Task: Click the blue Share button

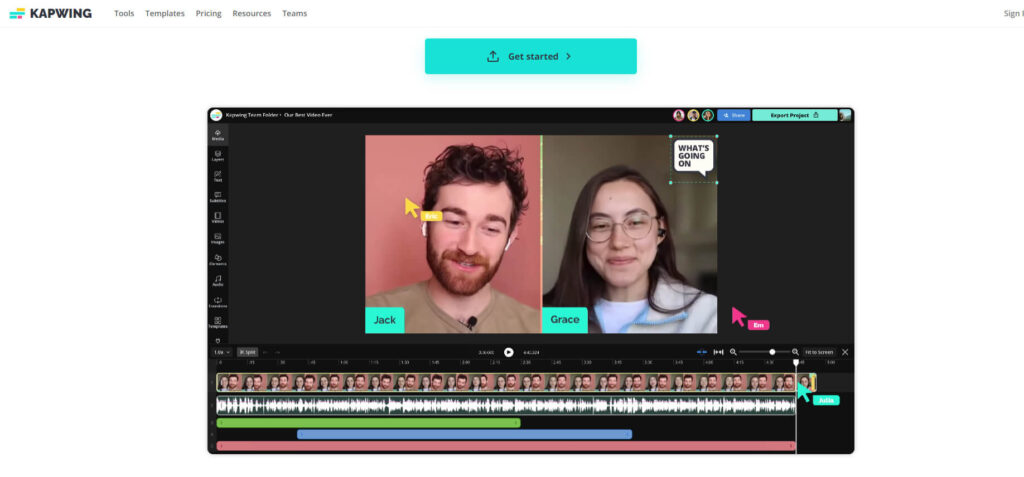Action: (x=733, y=115)
